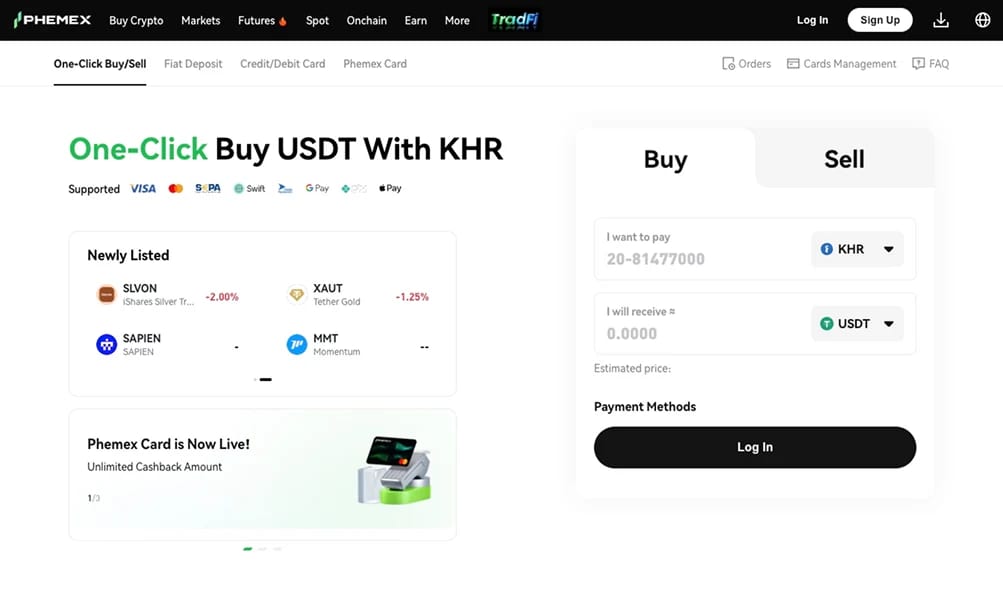Select the One-Click Buy/Sell tab
1003x601 pixels.
click(100, 64)
